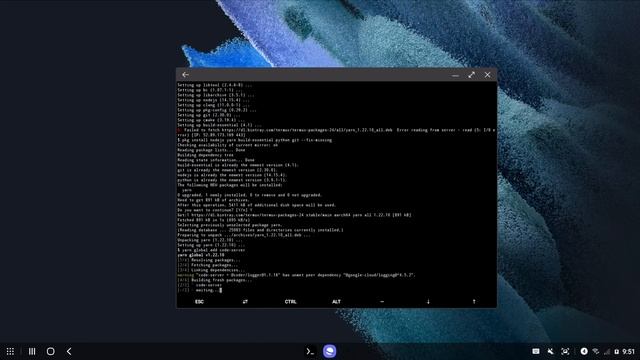
Task: Open the clock showing 9:51
Action: point(629,351)
